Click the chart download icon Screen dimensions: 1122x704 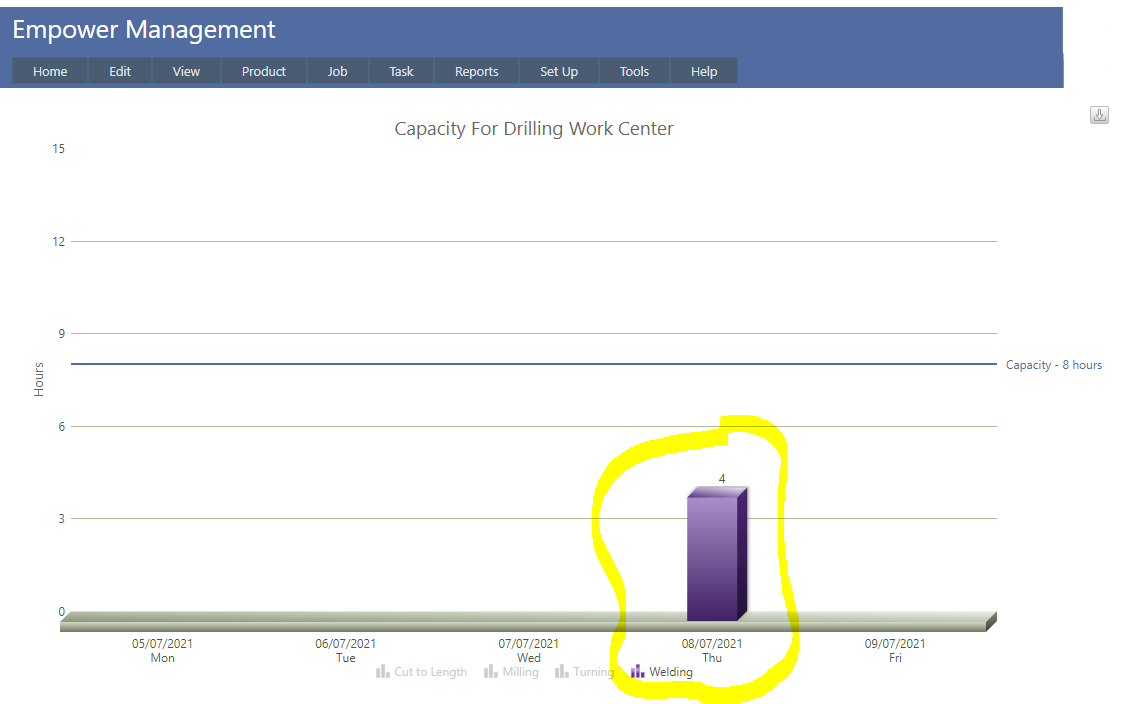click(x=1099, y=115)
